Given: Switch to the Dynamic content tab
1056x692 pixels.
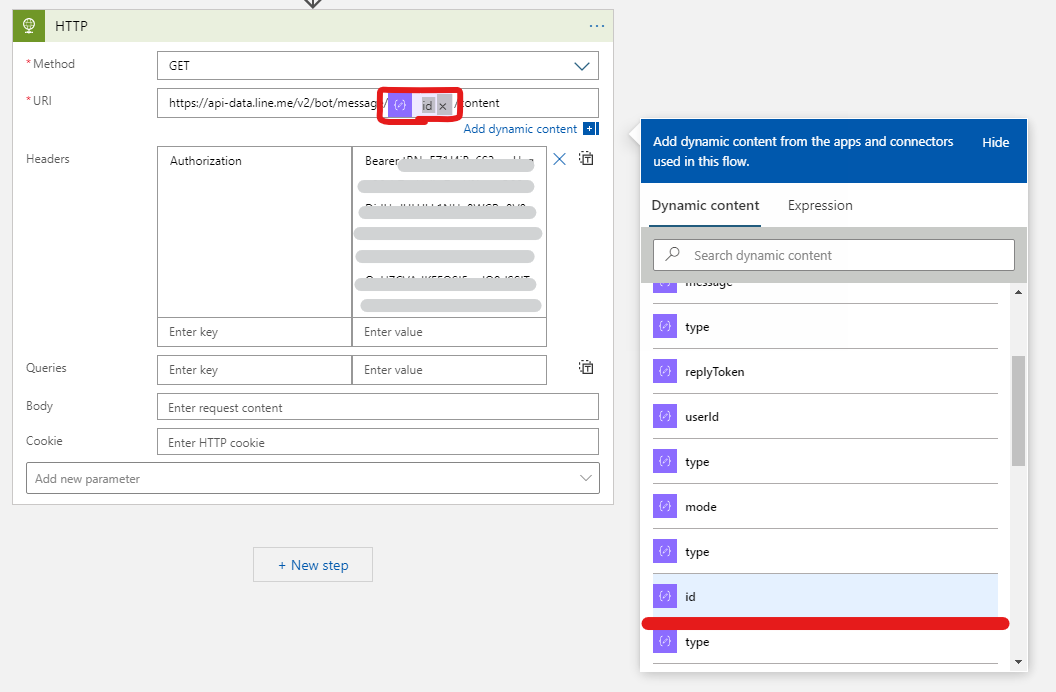Looking at the screenshot, I should [x=705, y=206].
